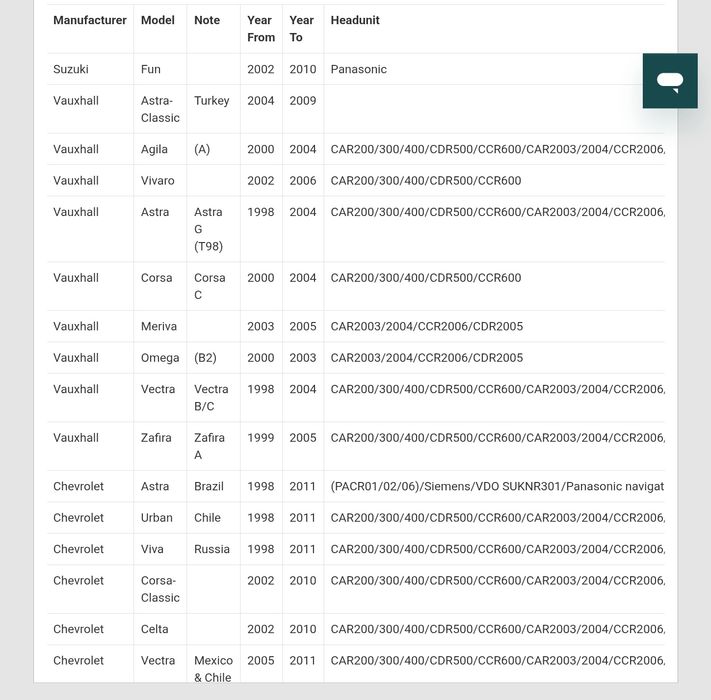This screenshot has height=700, width=711.
Task: Select the Year To column header
Action: click(302, 29)
